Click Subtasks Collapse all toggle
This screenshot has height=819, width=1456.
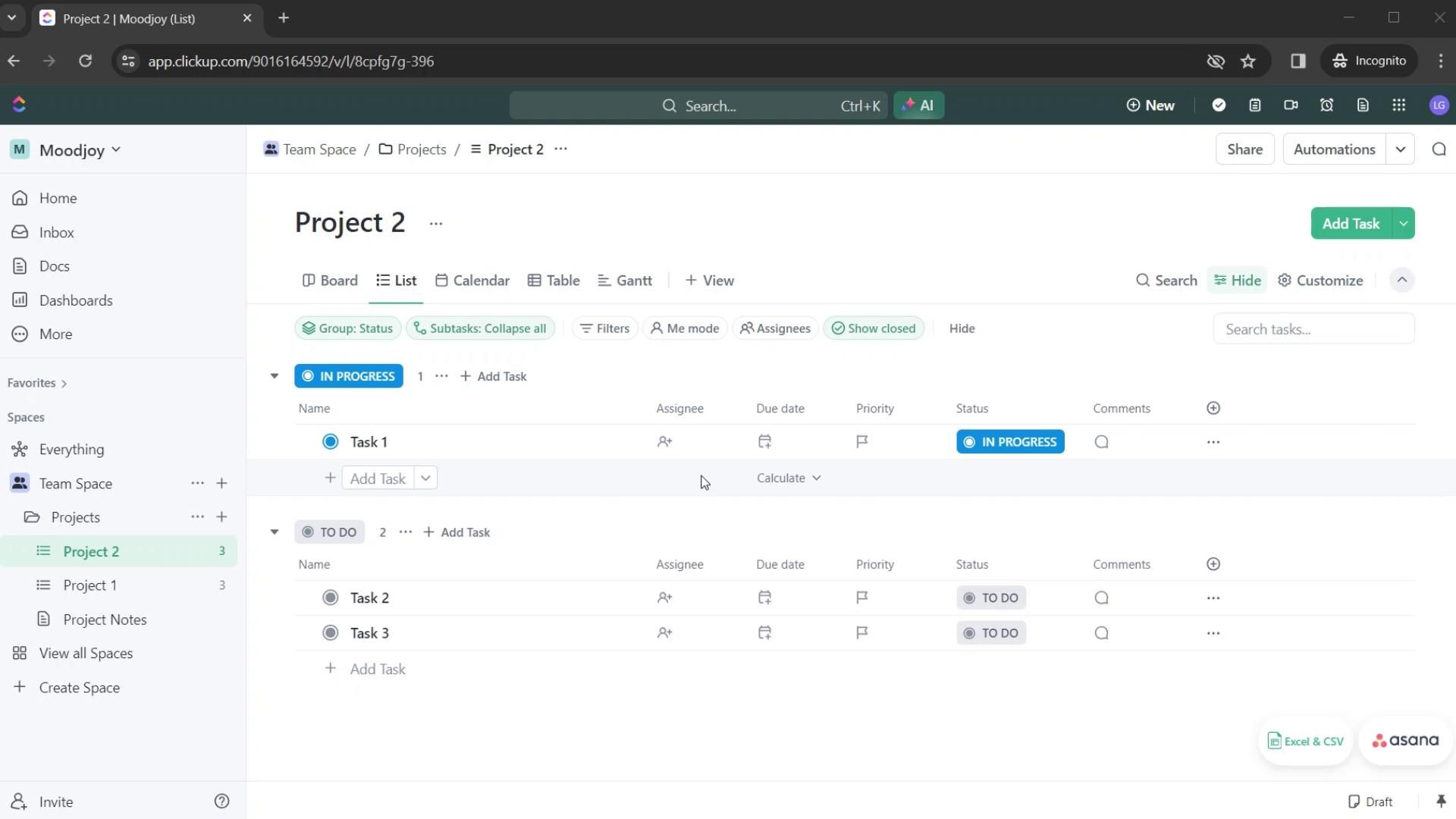pyautogui.click(x=480, y=328)
